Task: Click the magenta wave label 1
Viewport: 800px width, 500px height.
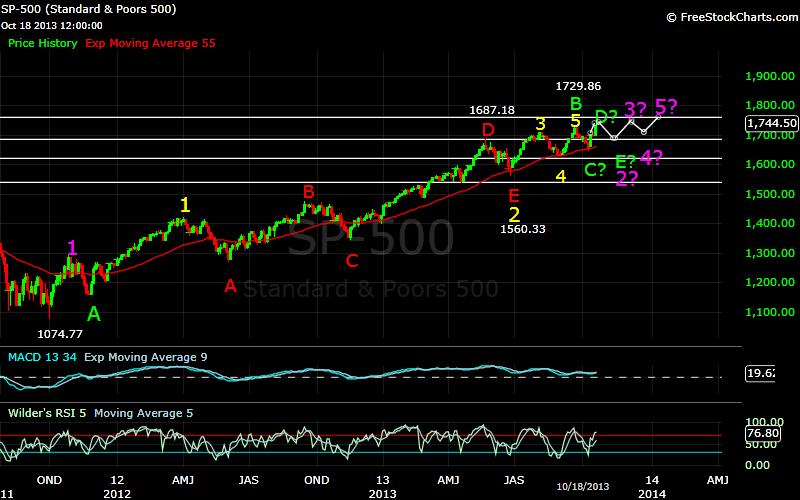Action: [72, 248]
